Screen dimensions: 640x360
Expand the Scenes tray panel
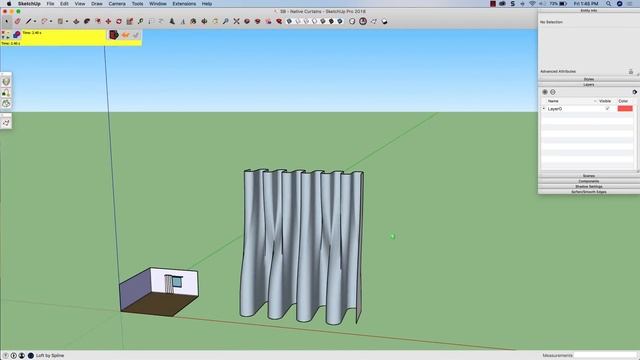pyautogui.click(x=589, y=176)
